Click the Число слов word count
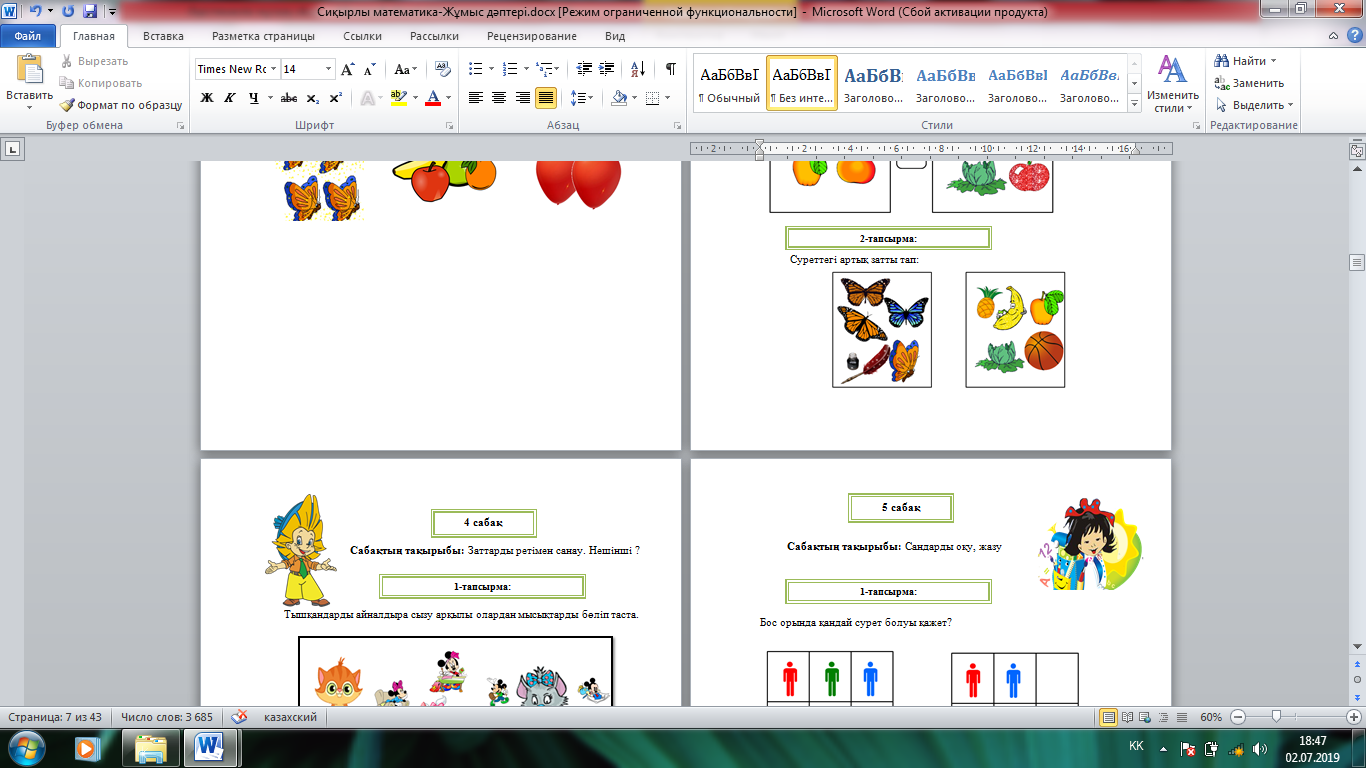1366x768 pixels. coord(167,717)
